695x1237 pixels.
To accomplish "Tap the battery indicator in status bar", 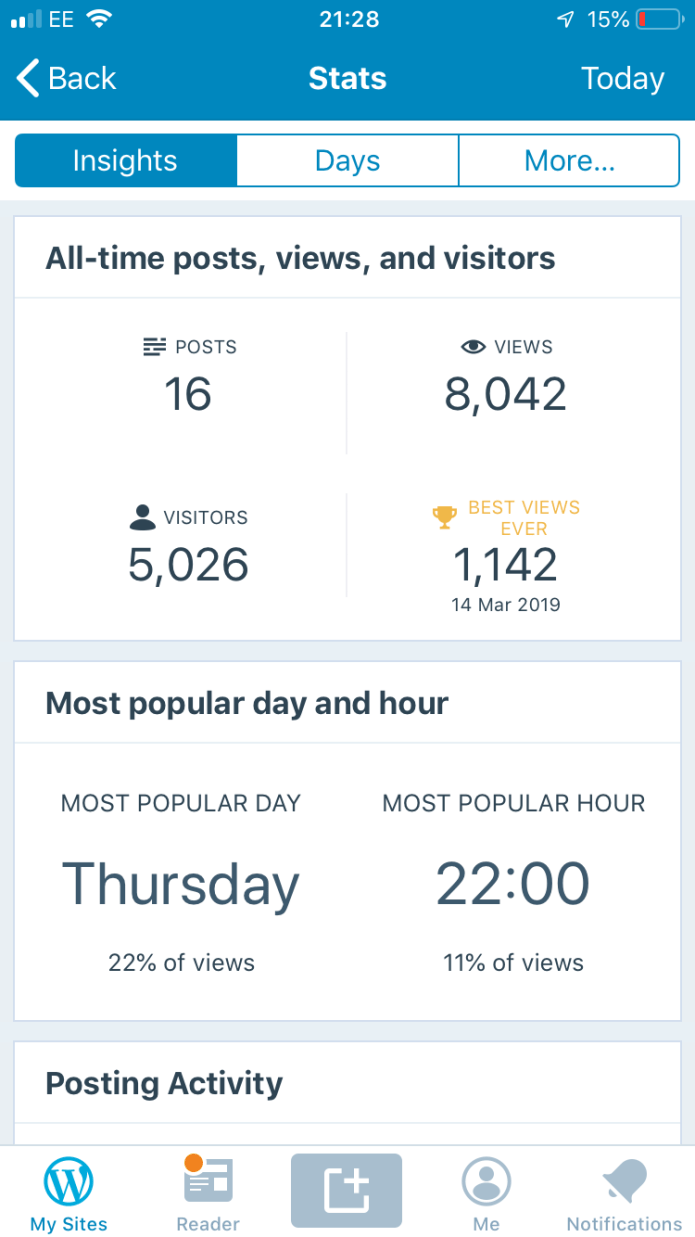I will (658, 19).
